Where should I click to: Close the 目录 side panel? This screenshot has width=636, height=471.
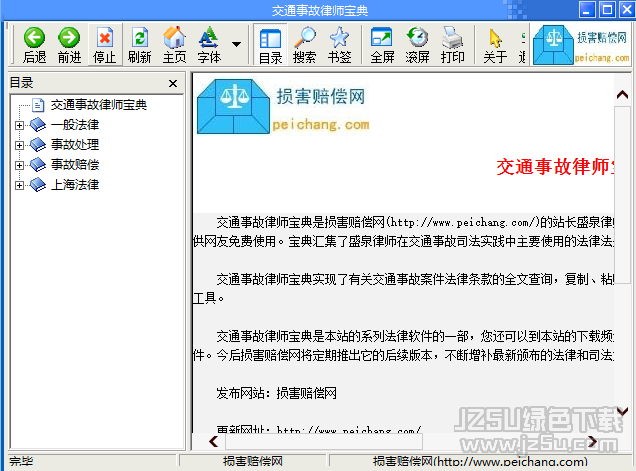click(173, 83)
